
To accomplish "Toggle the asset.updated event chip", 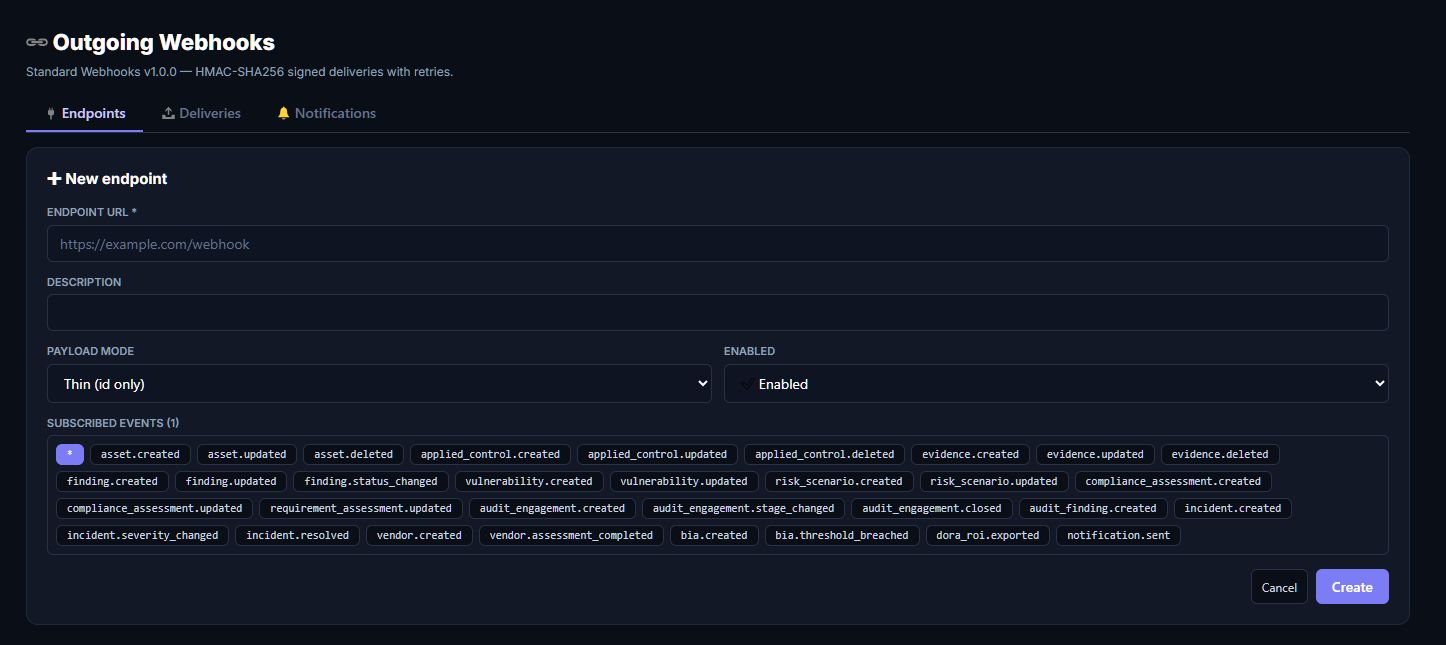I will click(247, 454).
